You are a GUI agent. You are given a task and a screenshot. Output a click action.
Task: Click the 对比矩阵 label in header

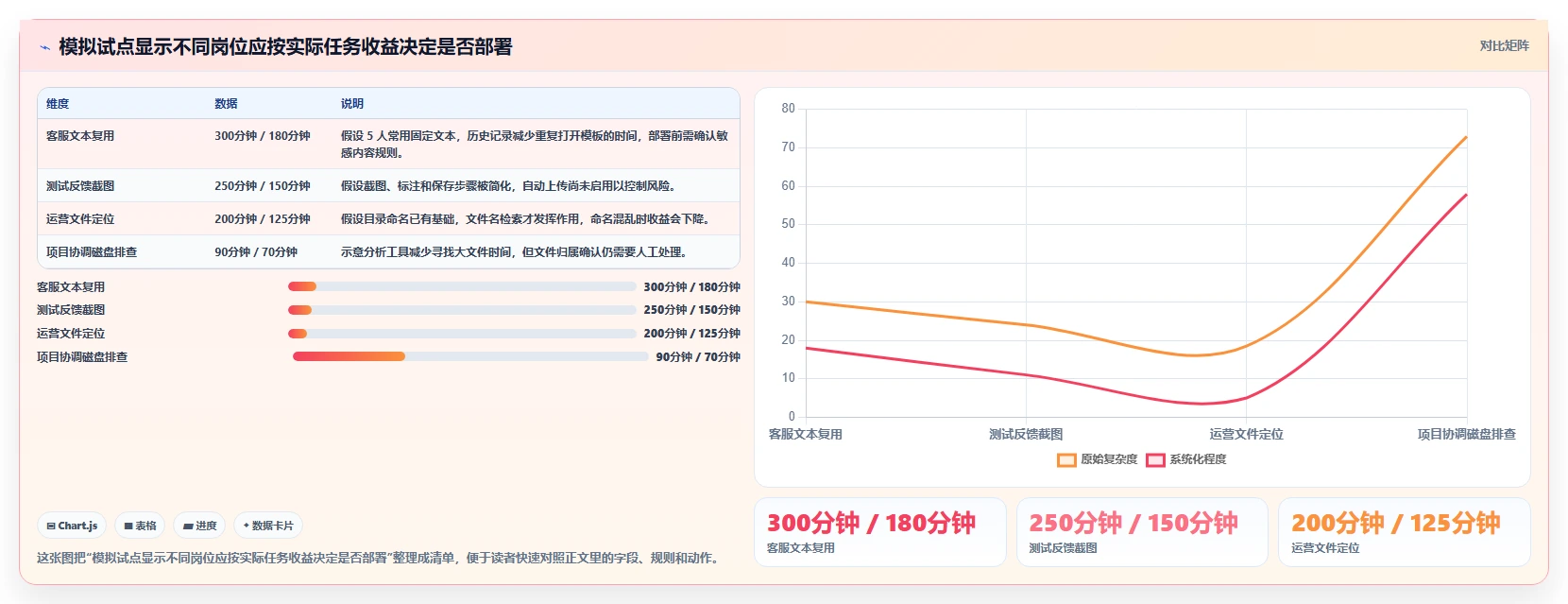tap(1504, 45)
